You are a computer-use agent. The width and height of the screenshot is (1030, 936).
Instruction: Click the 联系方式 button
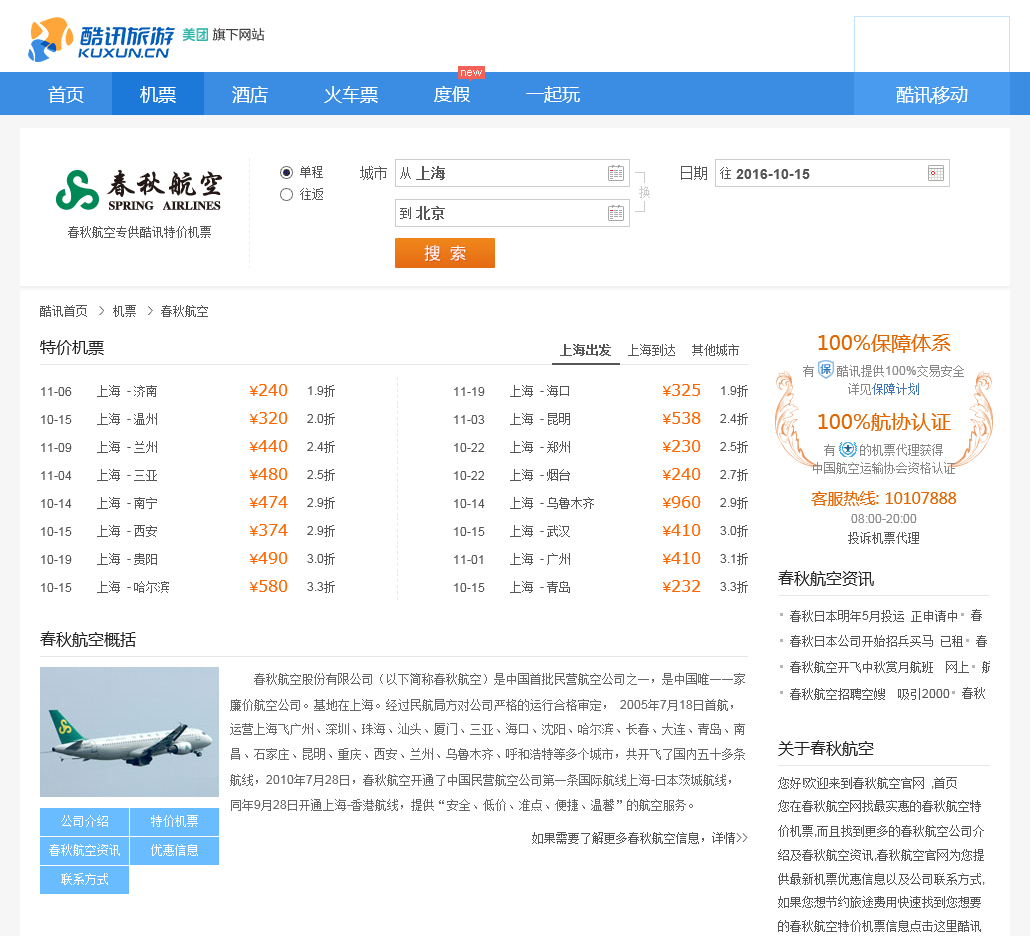click(84, 880)
